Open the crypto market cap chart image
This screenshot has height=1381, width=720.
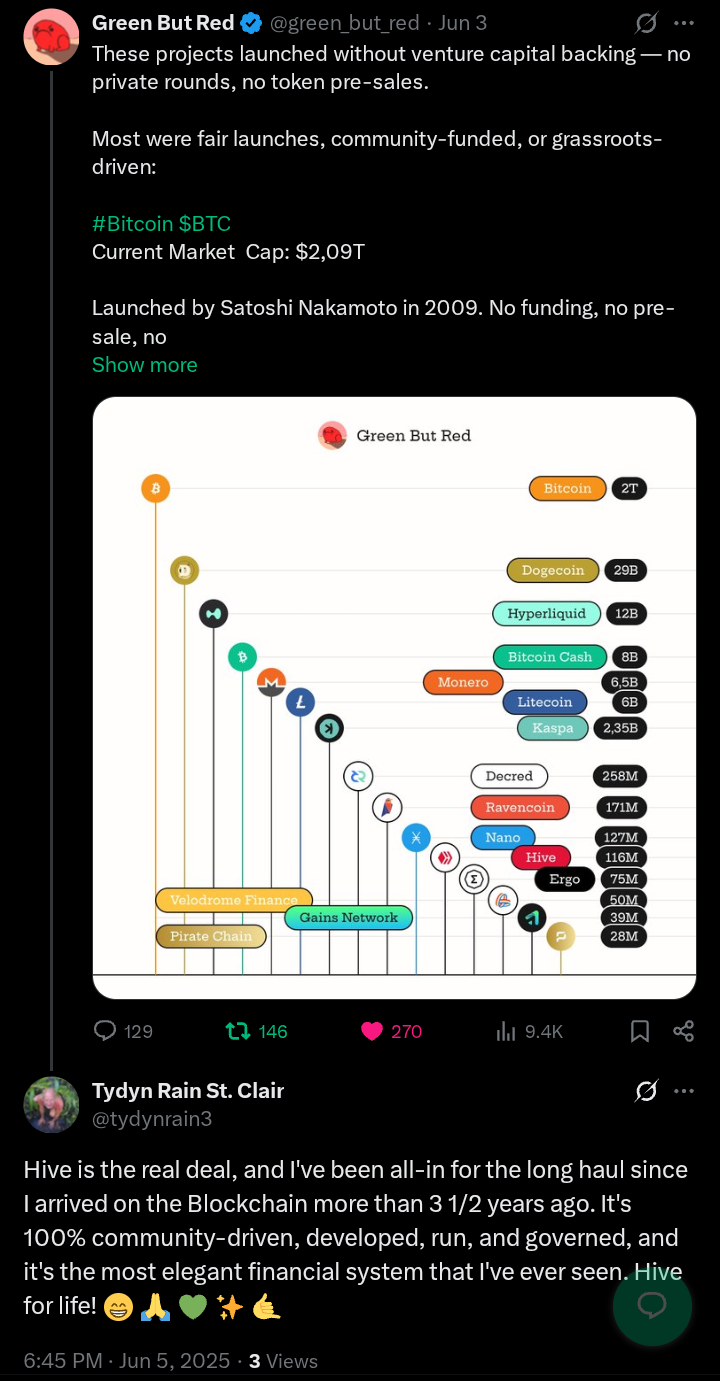coord(394,698)
